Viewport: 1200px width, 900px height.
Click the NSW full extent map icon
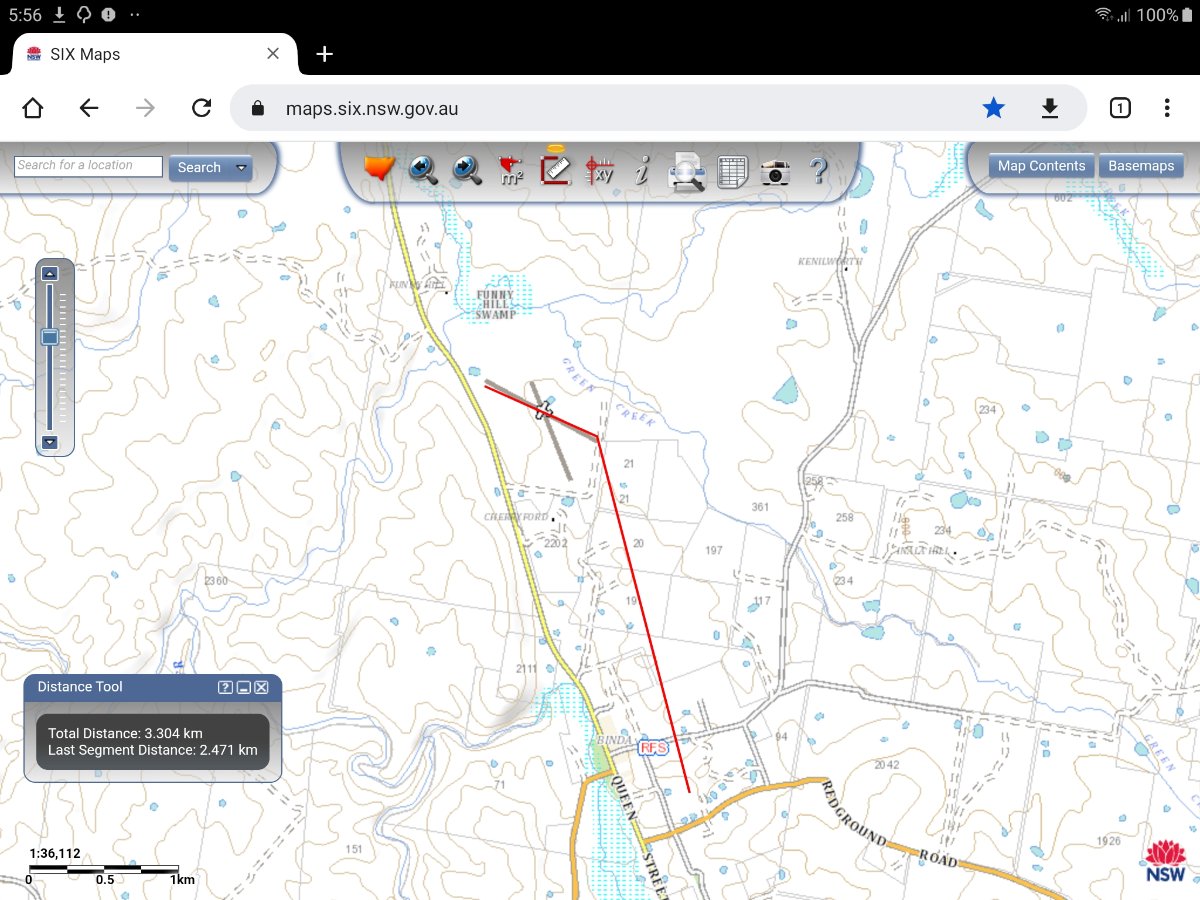coord(380,167)
